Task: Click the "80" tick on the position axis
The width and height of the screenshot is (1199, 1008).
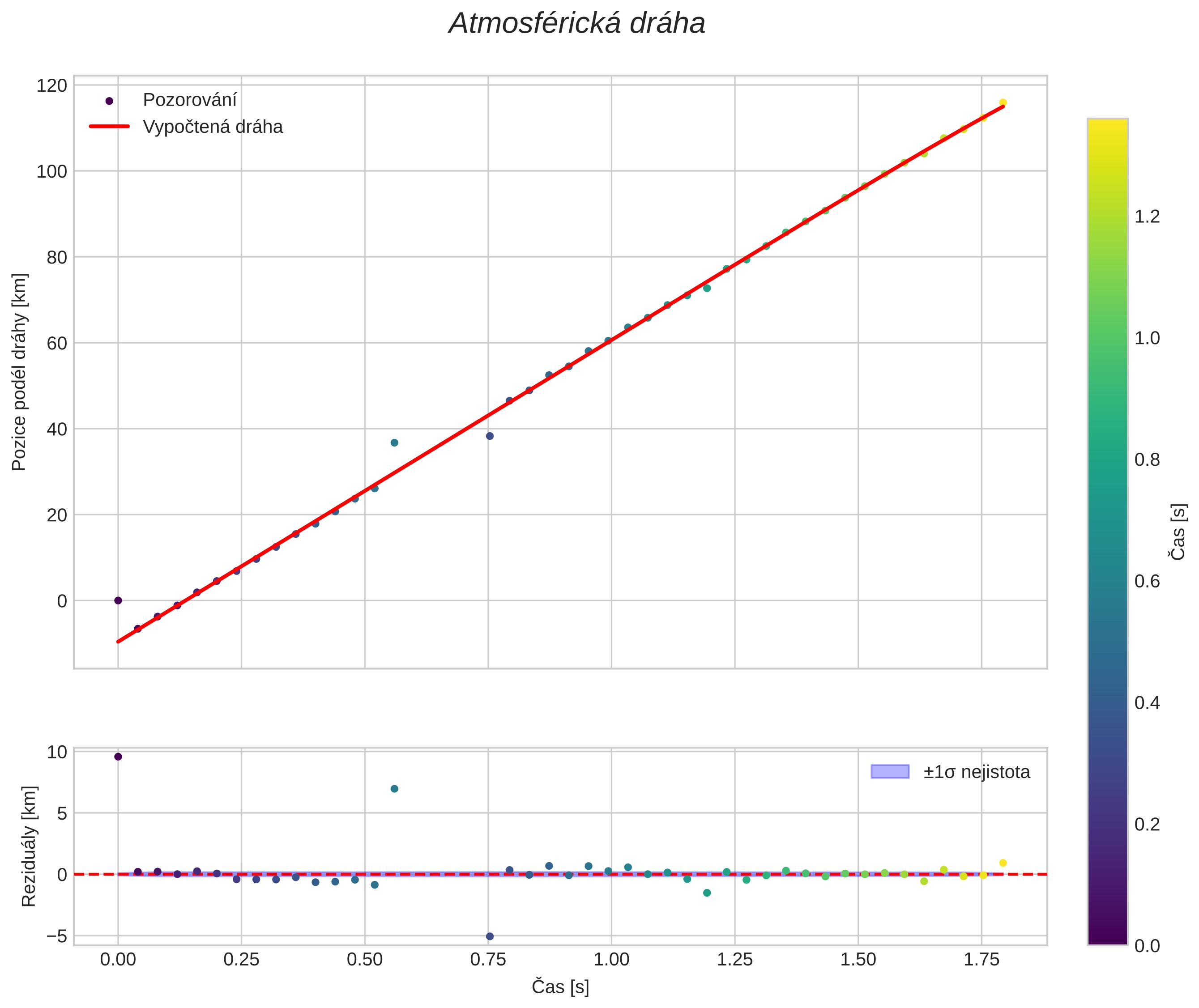Action: pos(56,257)
